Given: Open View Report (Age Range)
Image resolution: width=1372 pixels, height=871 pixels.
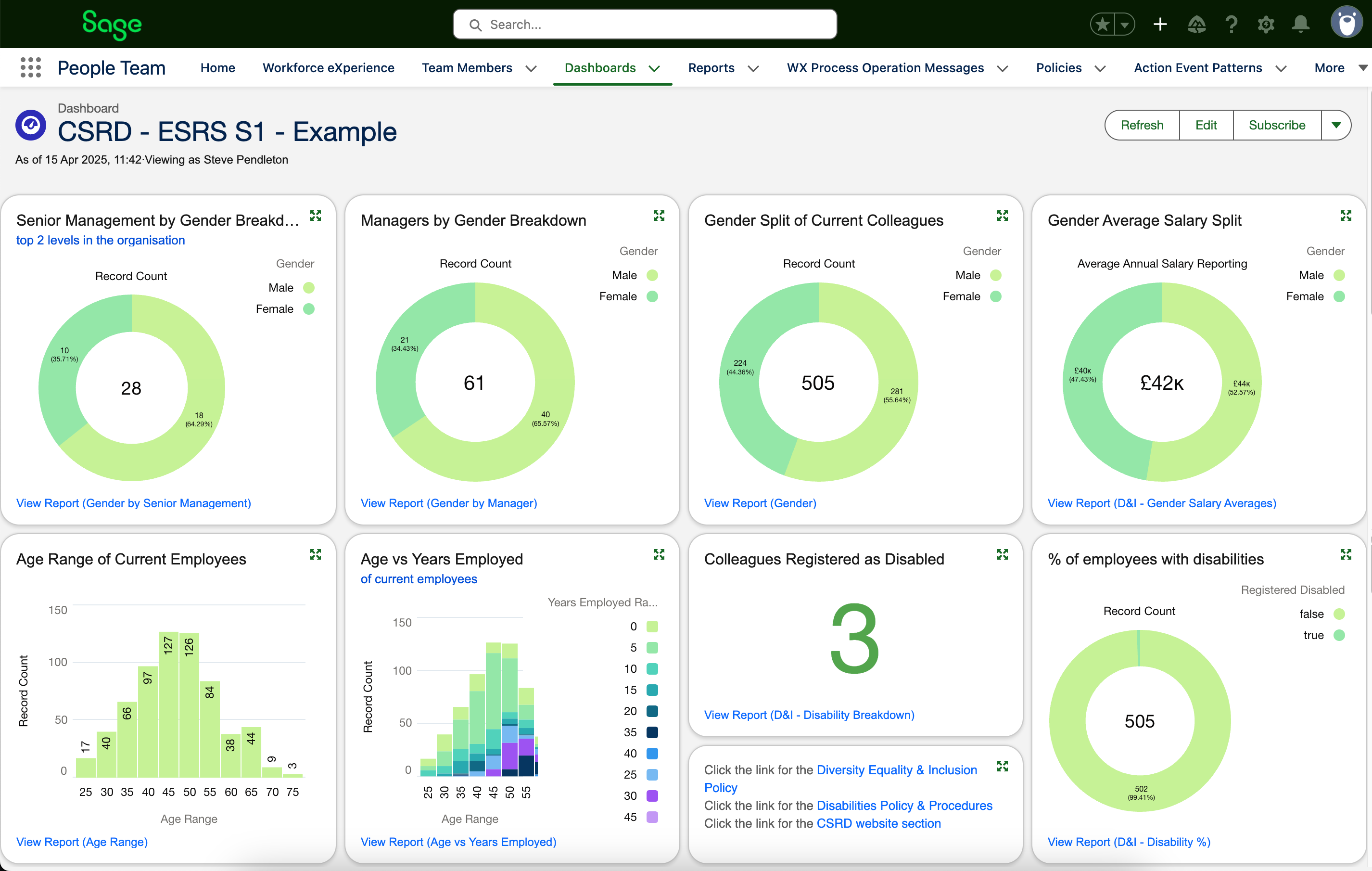Looking at the screenshot, I should (x=82, y=841).
